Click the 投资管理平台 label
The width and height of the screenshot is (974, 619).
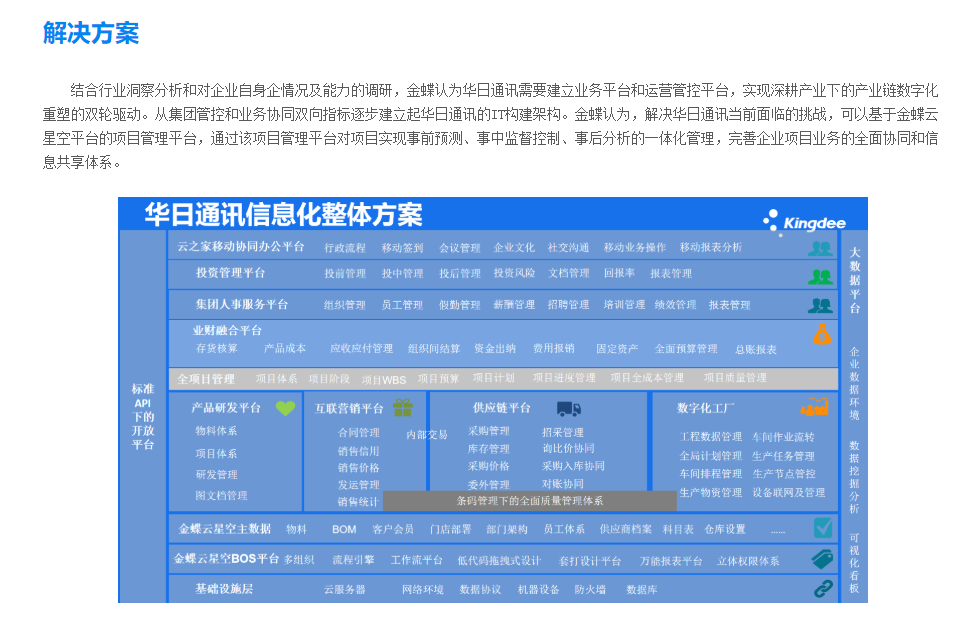pos(230,273)
